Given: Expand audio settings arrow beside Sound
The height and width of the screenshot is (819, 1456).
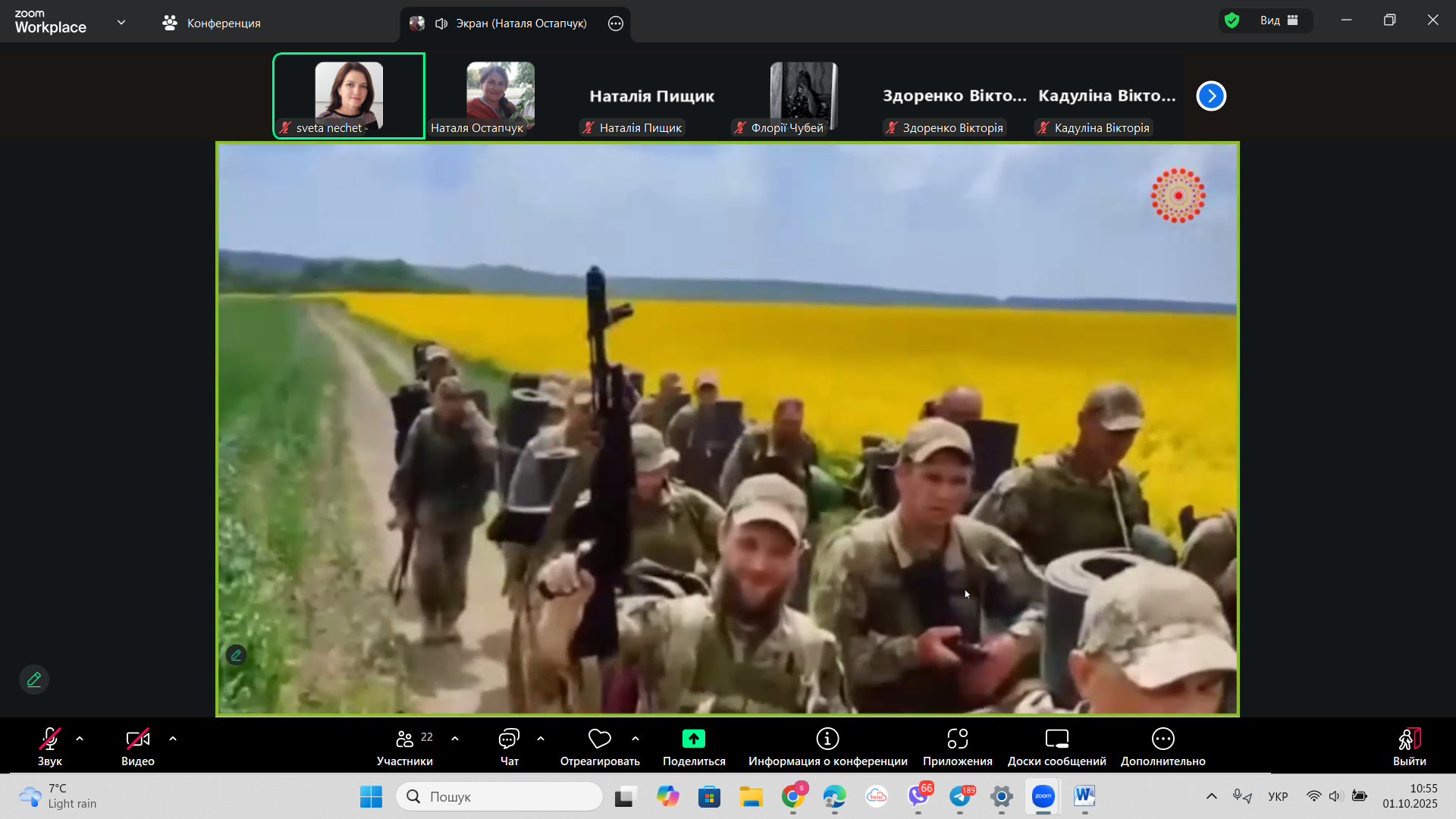Looking at the screenshot, I should (x=80, y=739).
